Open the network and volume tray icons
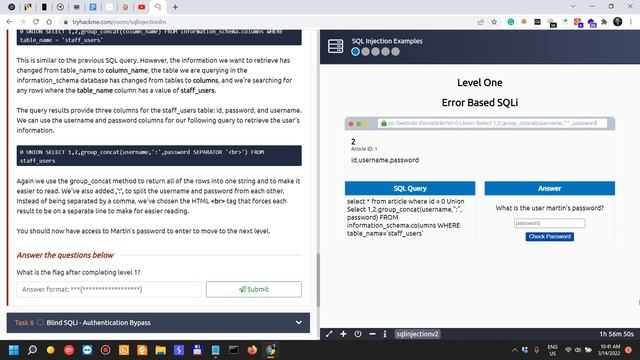The width and height of the screenshot is (640, 360). click(x=578, y=350)
